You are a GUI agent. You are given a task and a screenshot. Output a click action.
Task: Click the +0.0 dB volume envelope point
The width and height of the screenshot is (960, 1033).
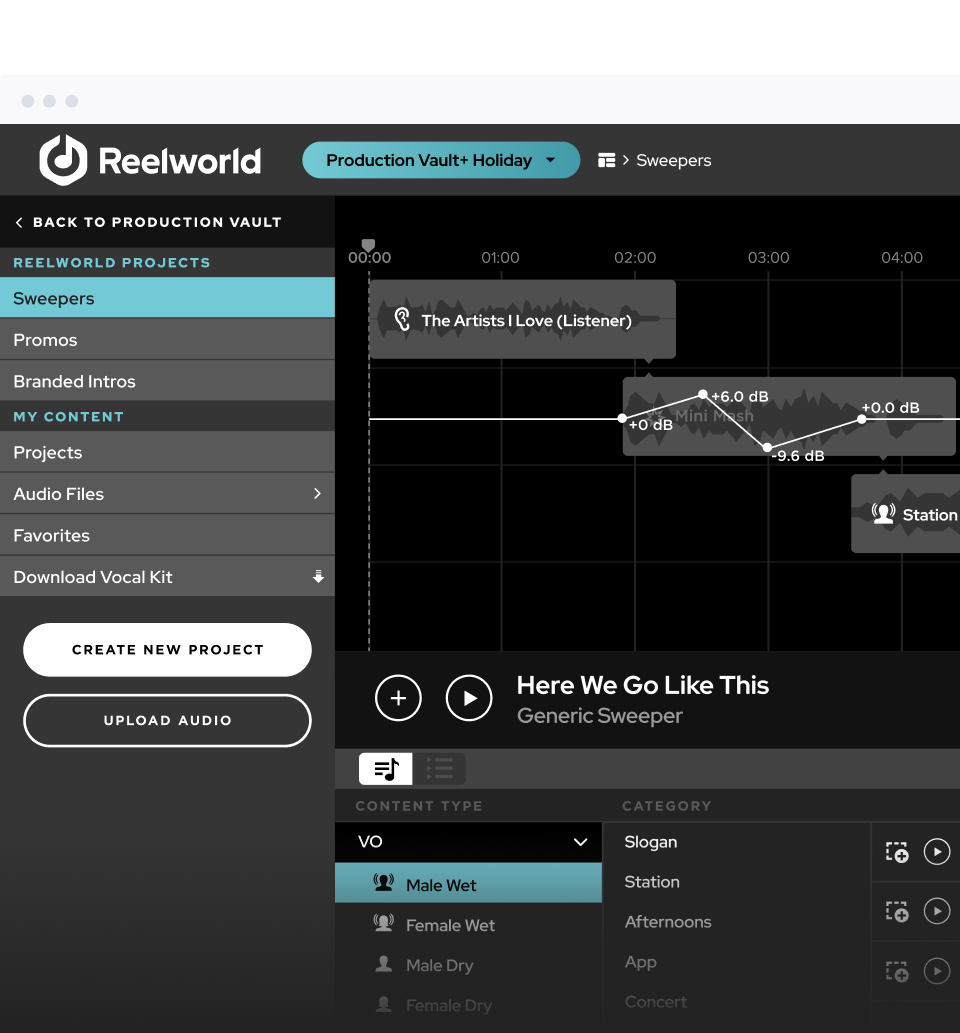click(x=862, y=419)
